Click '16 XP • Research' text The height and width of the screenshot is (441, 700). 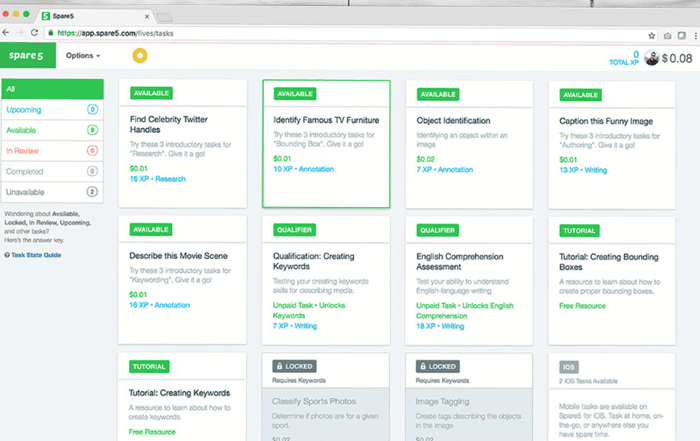[x=158, y=179]
